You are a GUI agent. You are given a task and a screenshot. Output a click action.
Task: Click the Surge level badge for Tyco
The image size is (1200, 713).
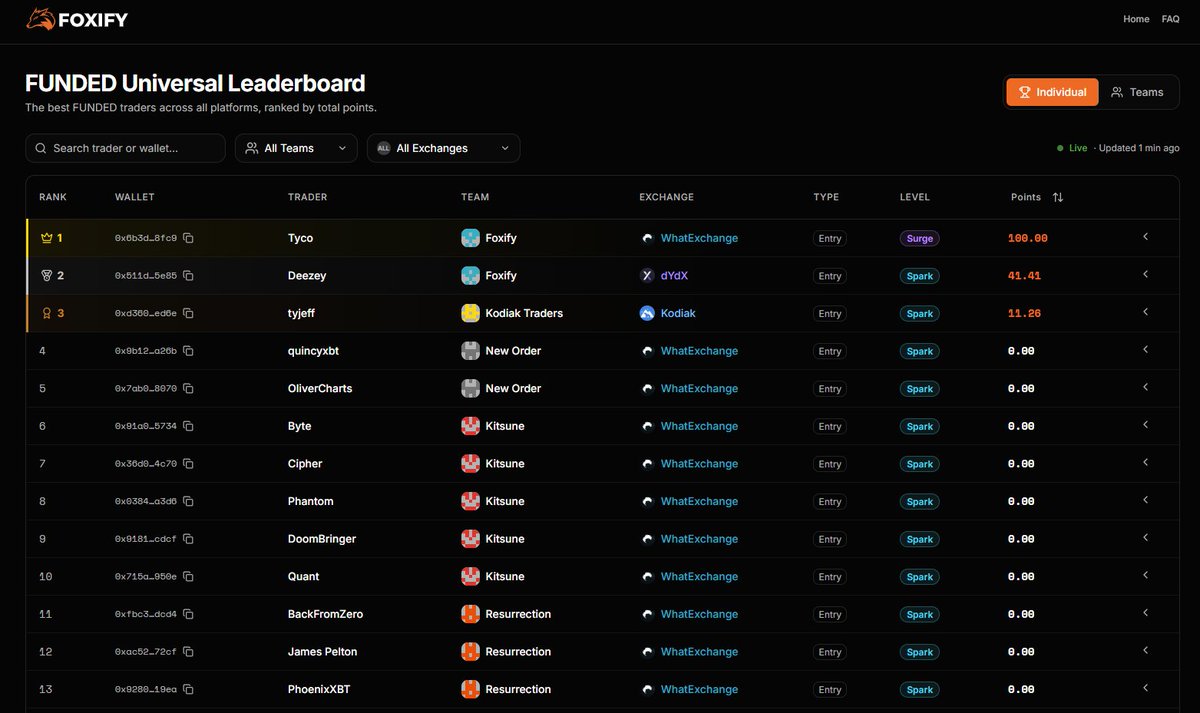920,239
